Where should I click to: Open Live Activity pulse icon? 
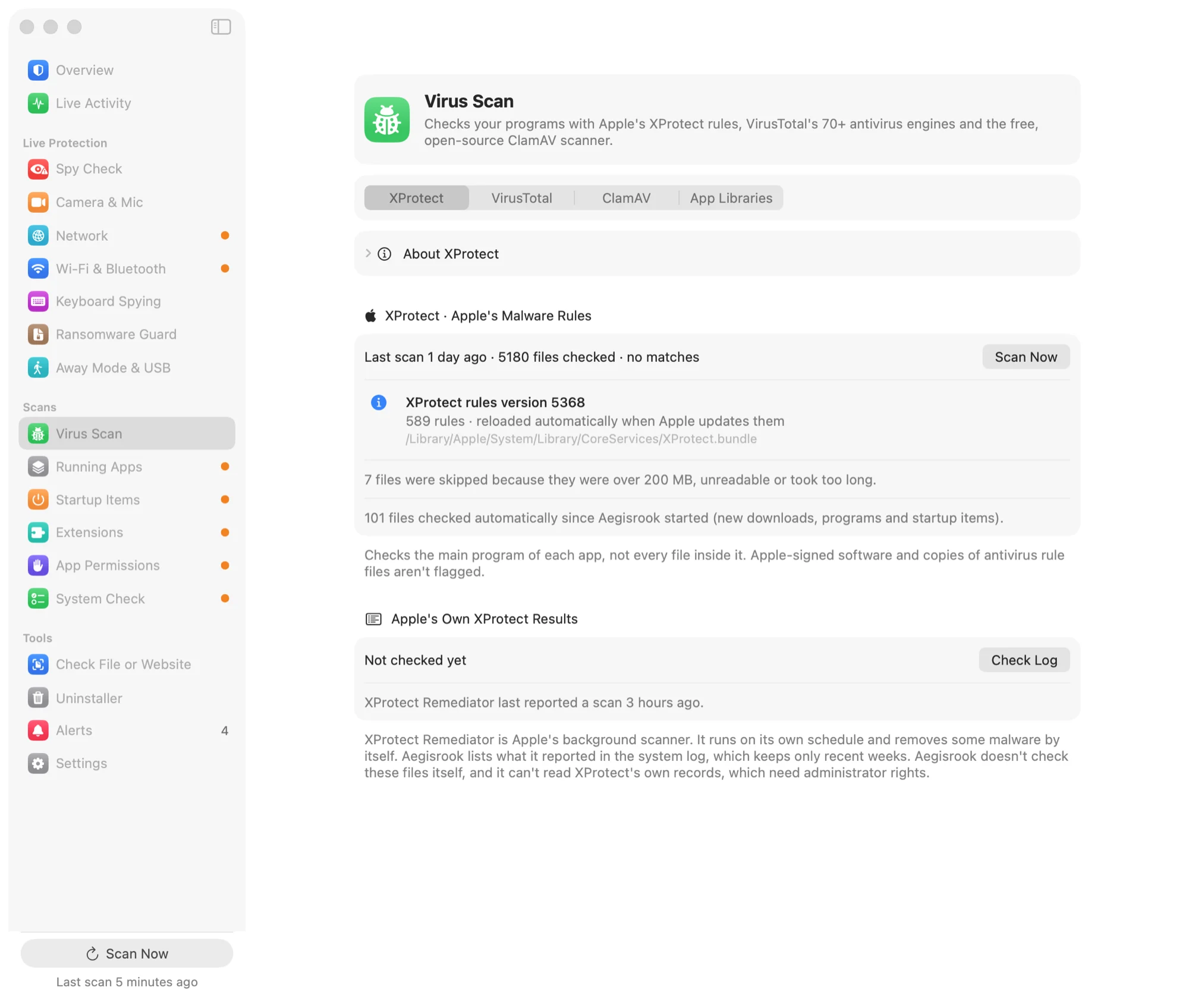pyautogui.click(x=38, y=103)
